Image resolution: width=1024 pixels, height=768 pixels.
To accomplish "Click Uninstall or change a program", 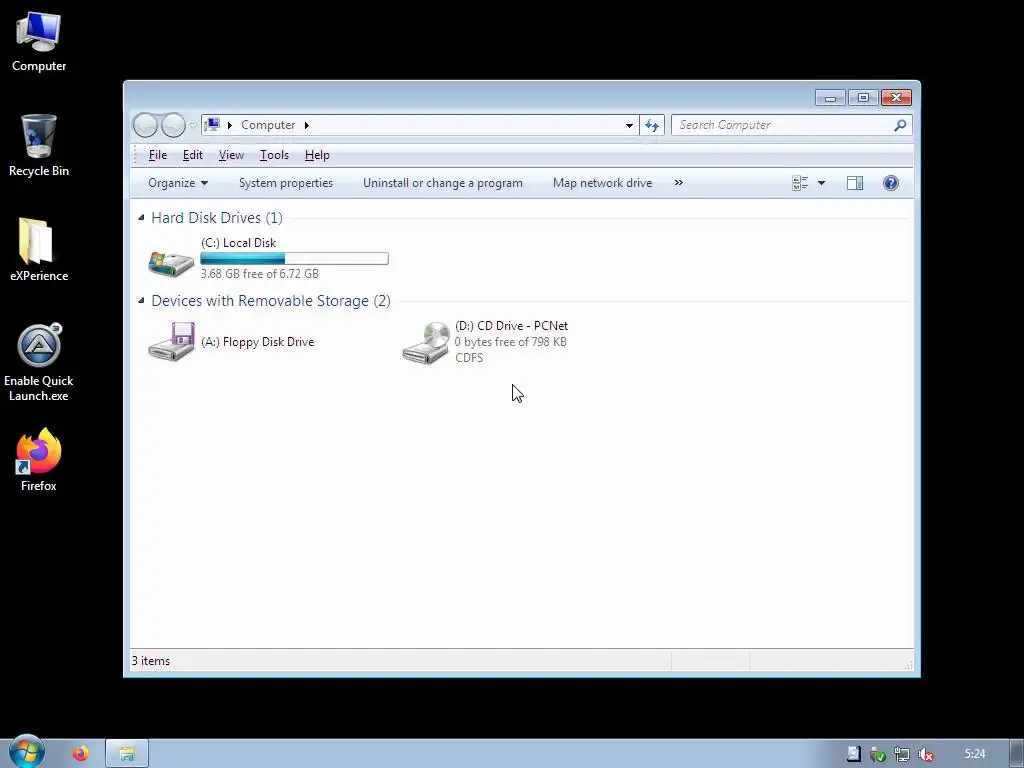I will pyautogui.click(x=443, y=183).
